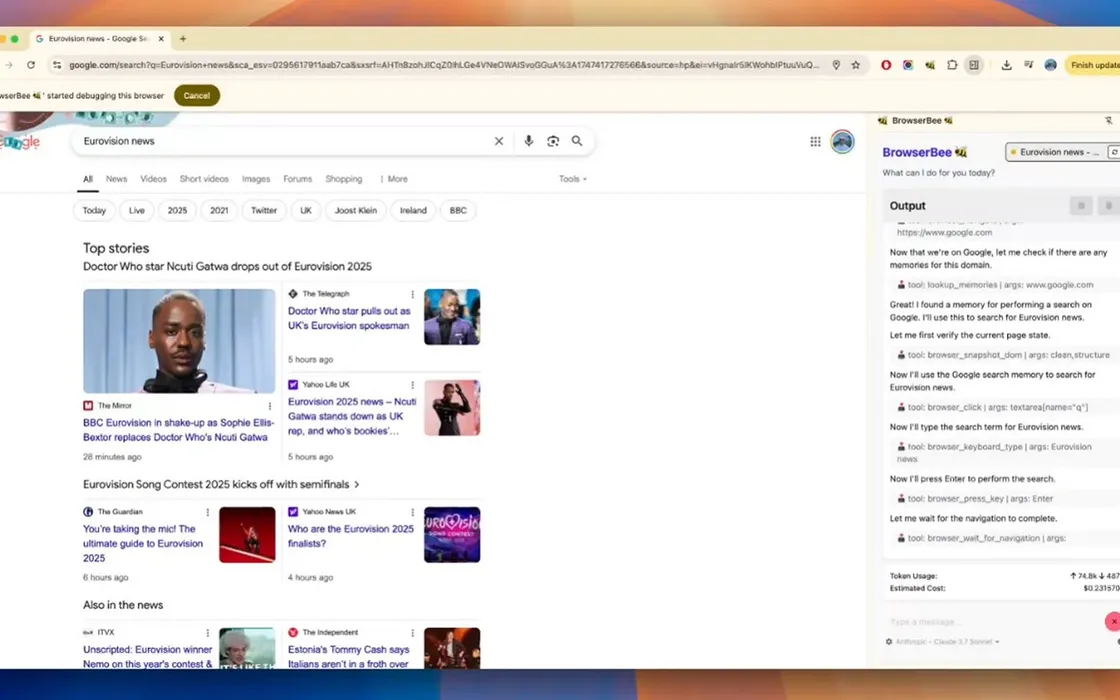Expand the More search filters menu
This screenshot has height=700, width=1120.
[394, 179]
